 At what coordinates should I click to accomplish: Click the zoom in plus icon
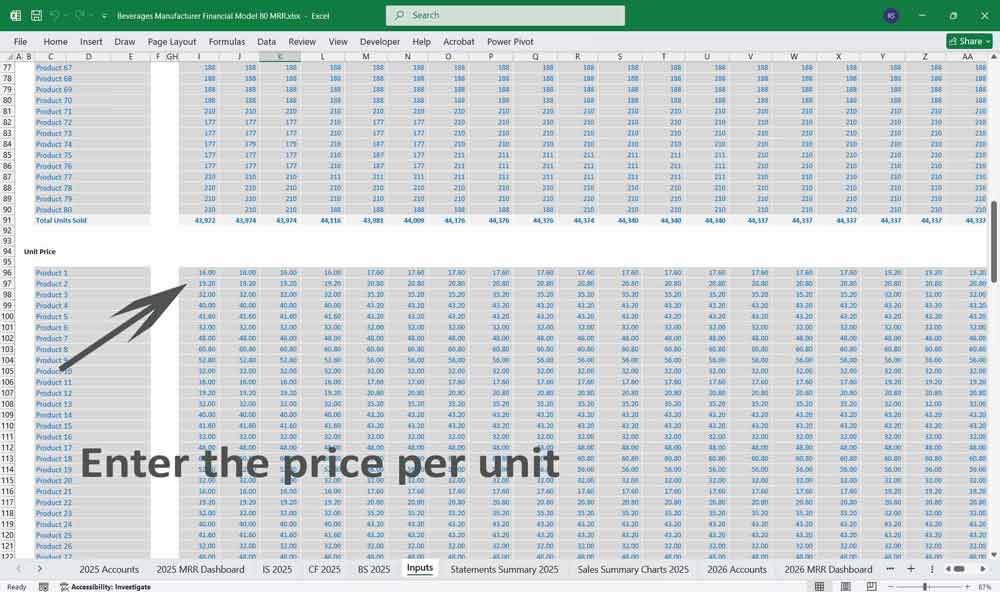pos(966,586)
